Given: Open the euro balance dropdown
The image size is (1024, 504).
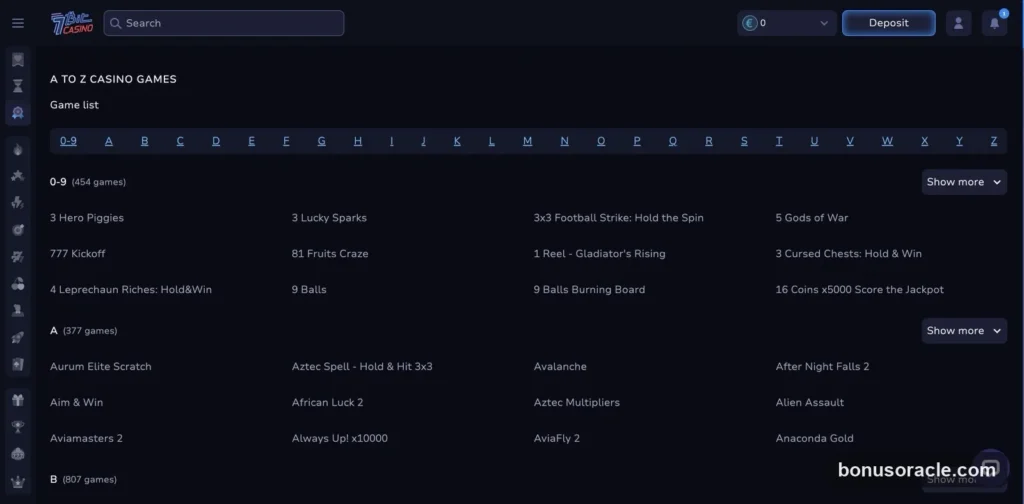Looking at the screenshot, I should (x=787, y=23).
